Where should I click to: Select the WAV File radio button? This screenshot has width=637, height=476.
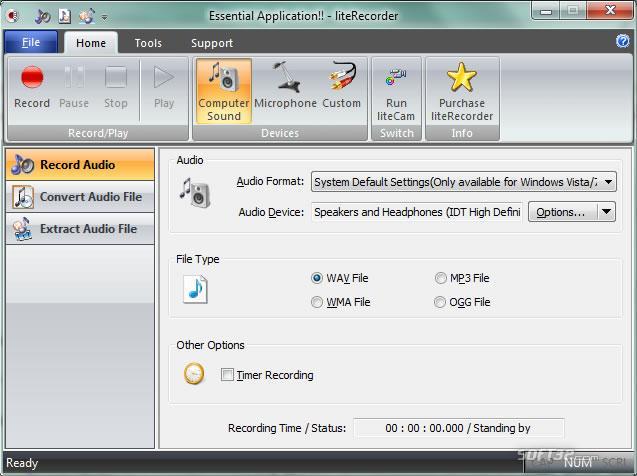(316, 278)
